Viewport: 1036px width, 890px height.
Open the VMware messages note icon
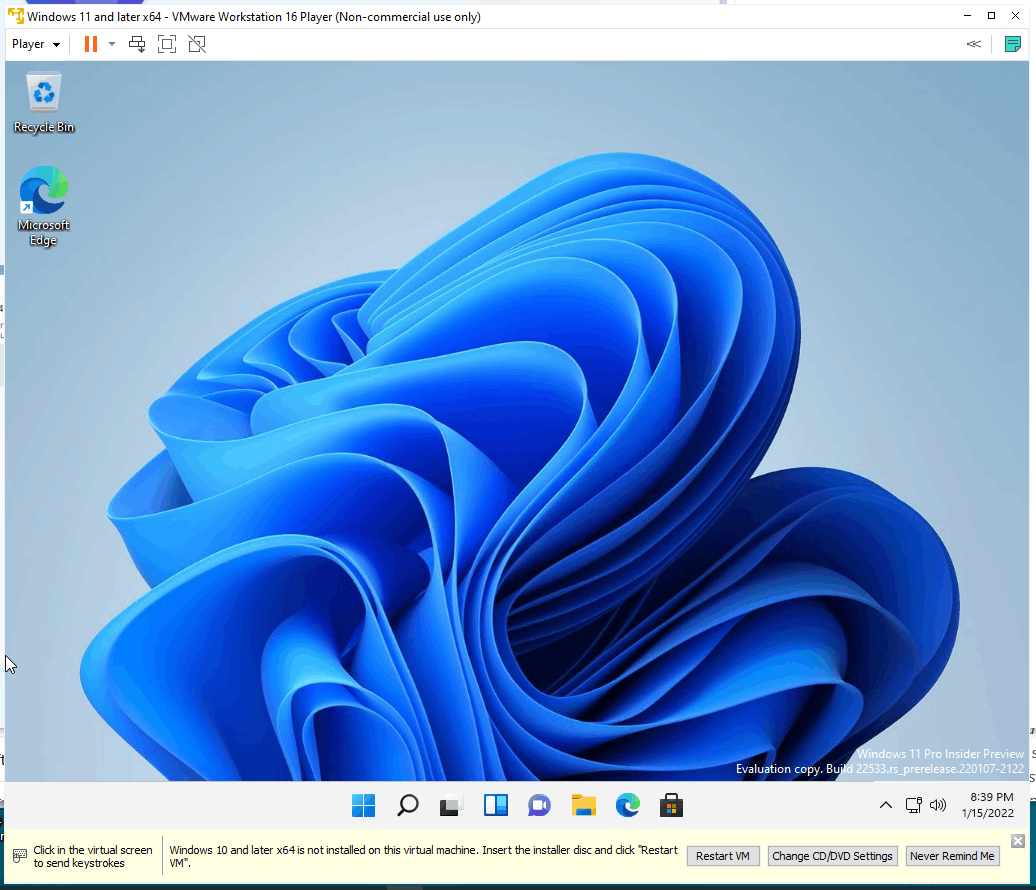1012,44
